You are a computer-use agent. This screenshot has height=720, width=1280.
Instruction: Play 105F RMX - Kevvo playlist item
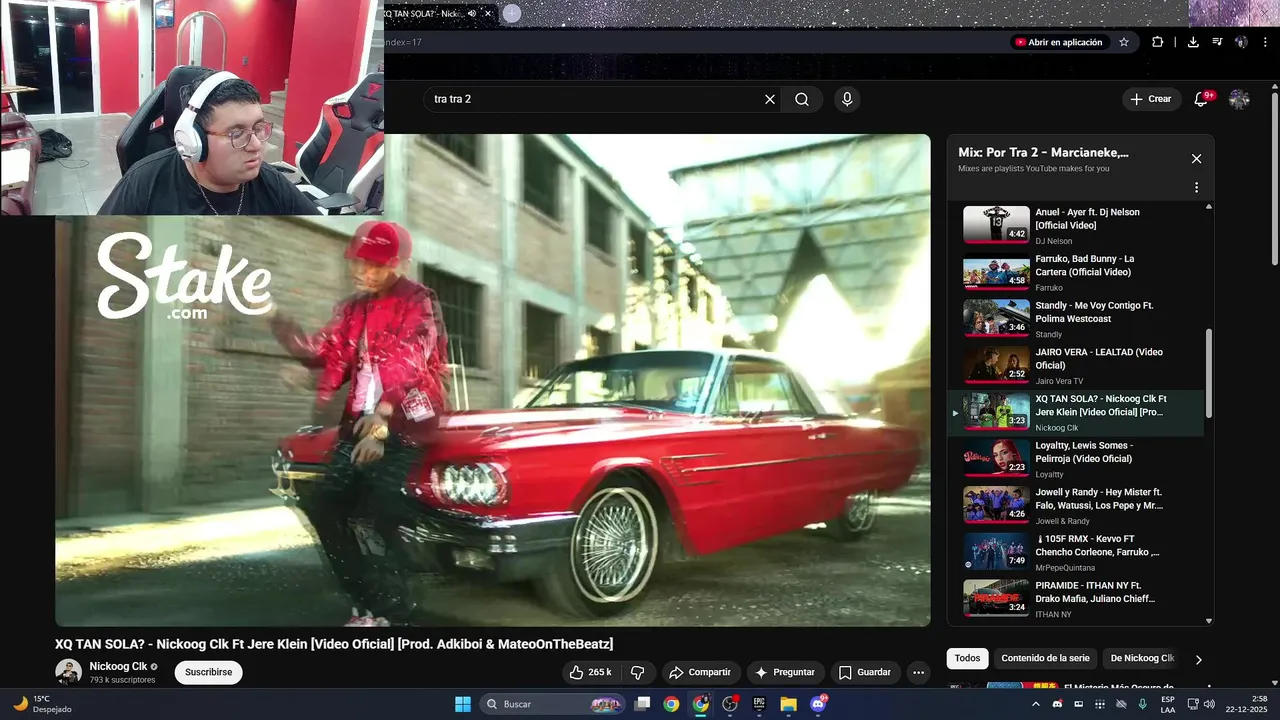pyautogui.click(x=1075, y=553)
